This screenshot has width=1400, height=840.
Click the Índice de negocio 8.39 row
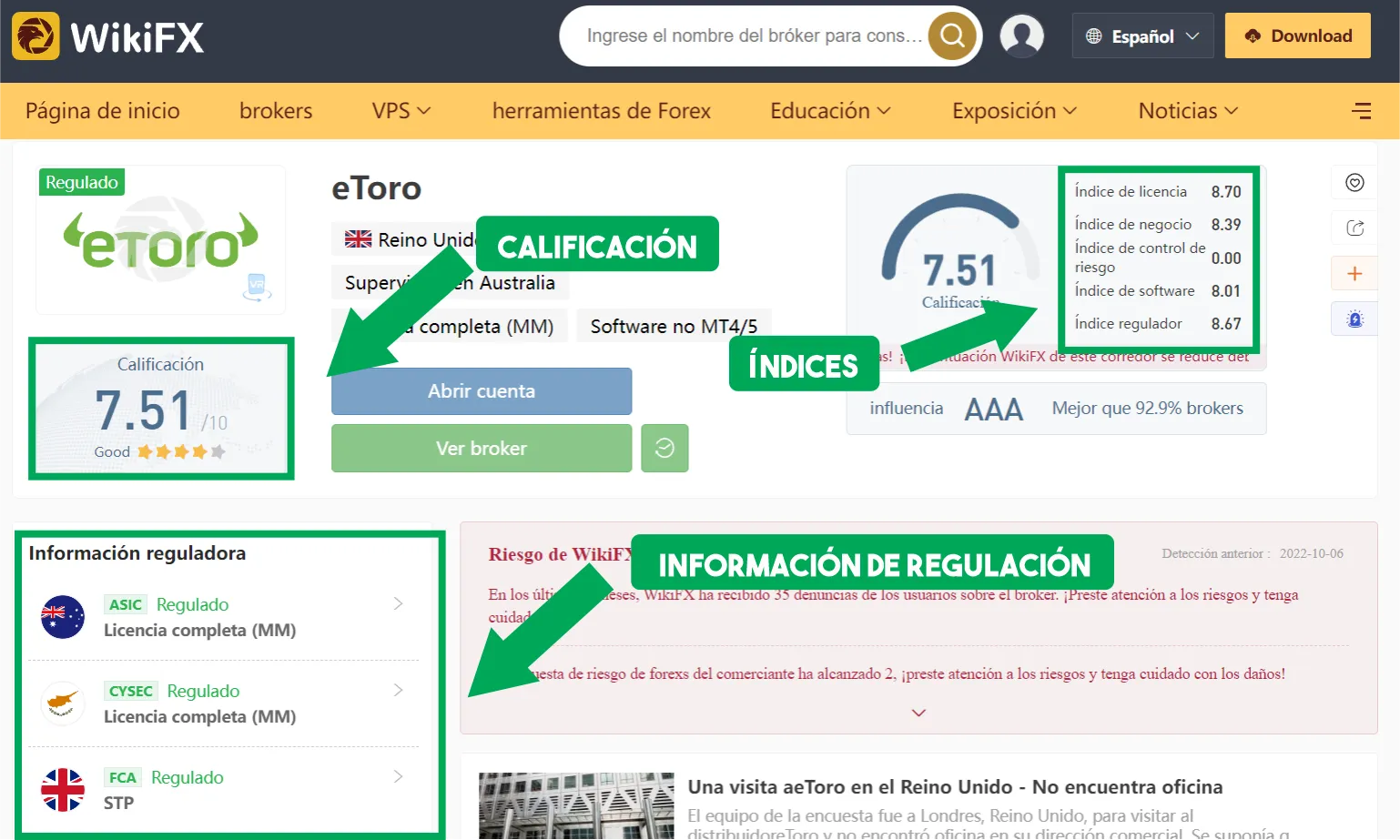pyautogui.click(x=1157, y=224)
